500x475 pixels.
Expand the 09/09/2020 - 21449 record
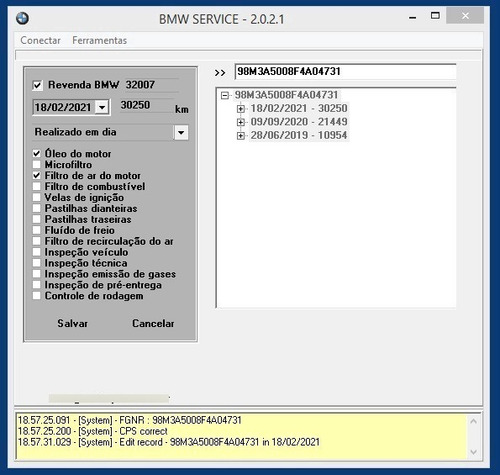241,122
